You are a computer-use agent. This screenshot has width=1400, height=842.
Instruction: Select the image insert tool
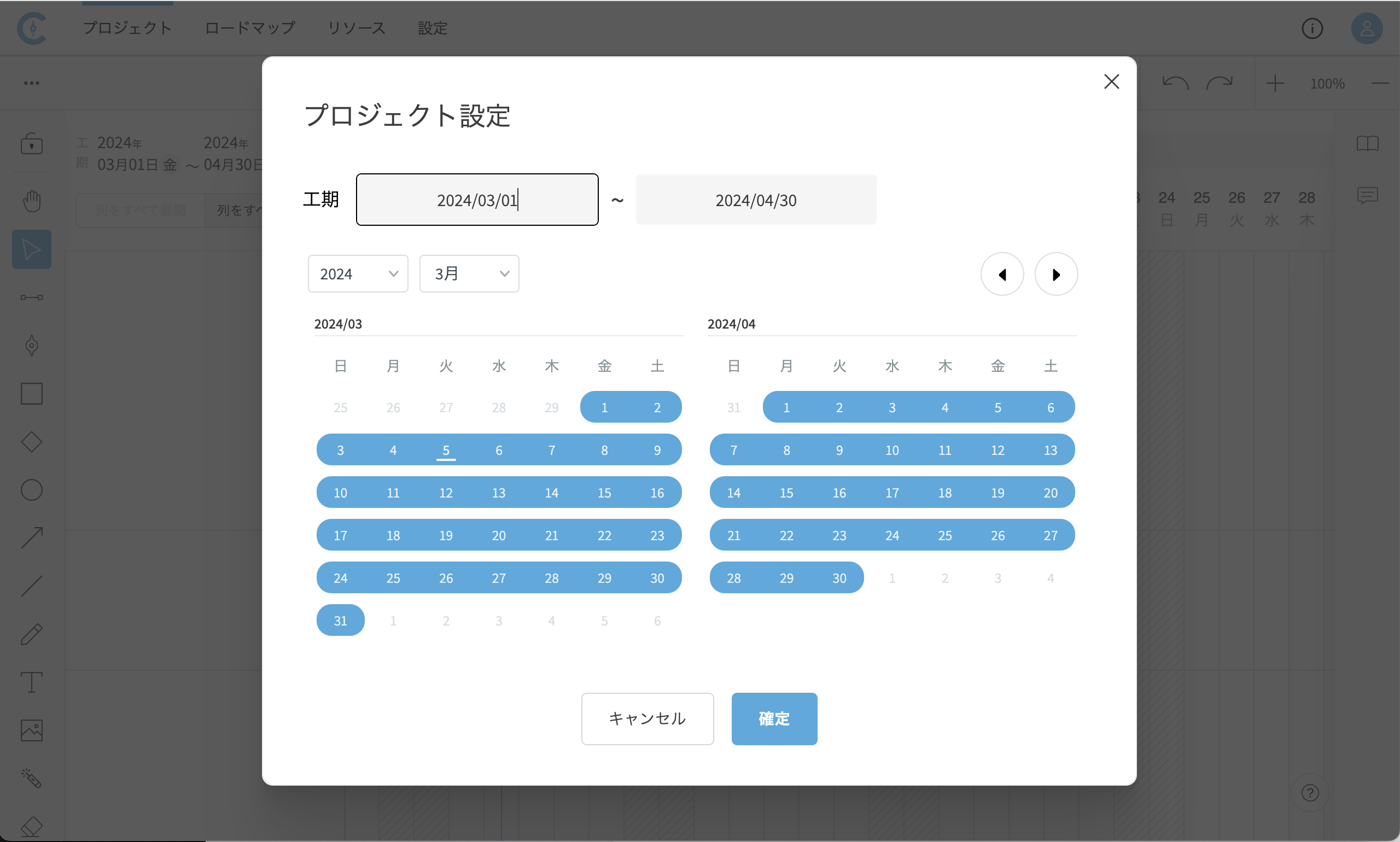pos(32,730)
